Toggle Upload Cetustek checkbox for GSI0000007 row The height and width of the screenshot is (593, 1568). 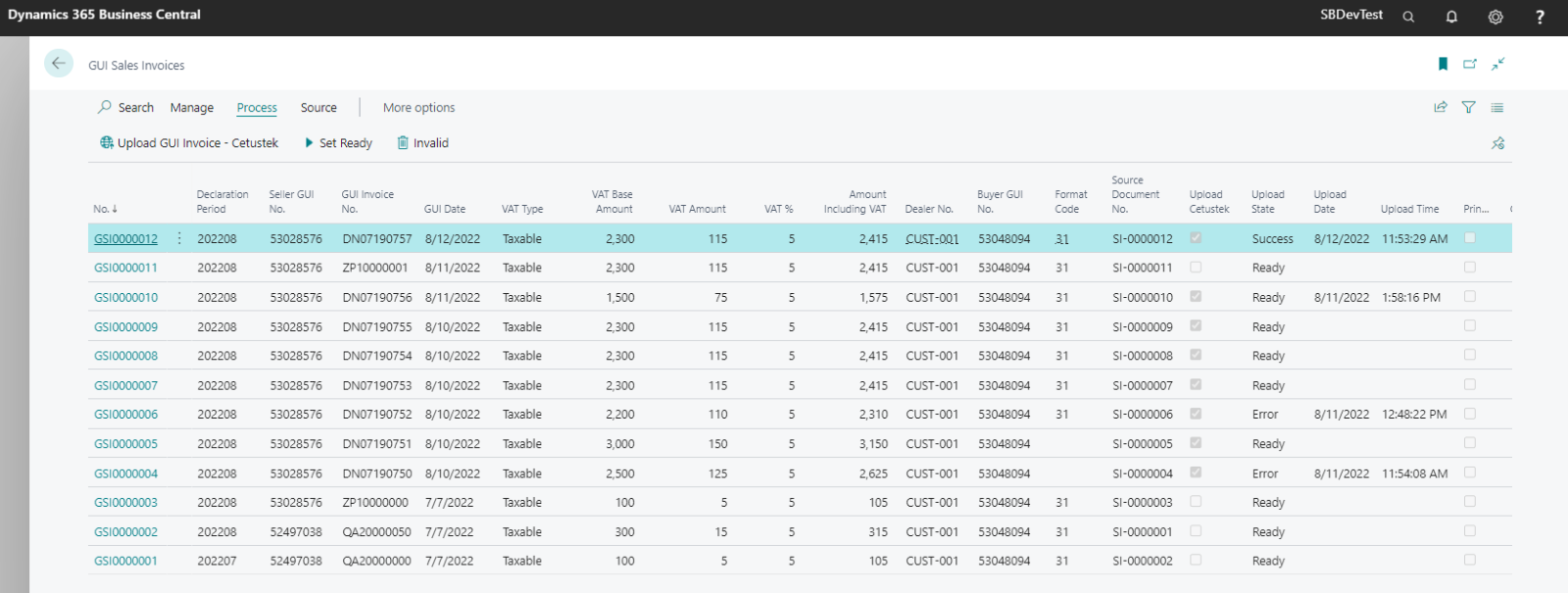pyautogui.click(x=1196, y=384)
